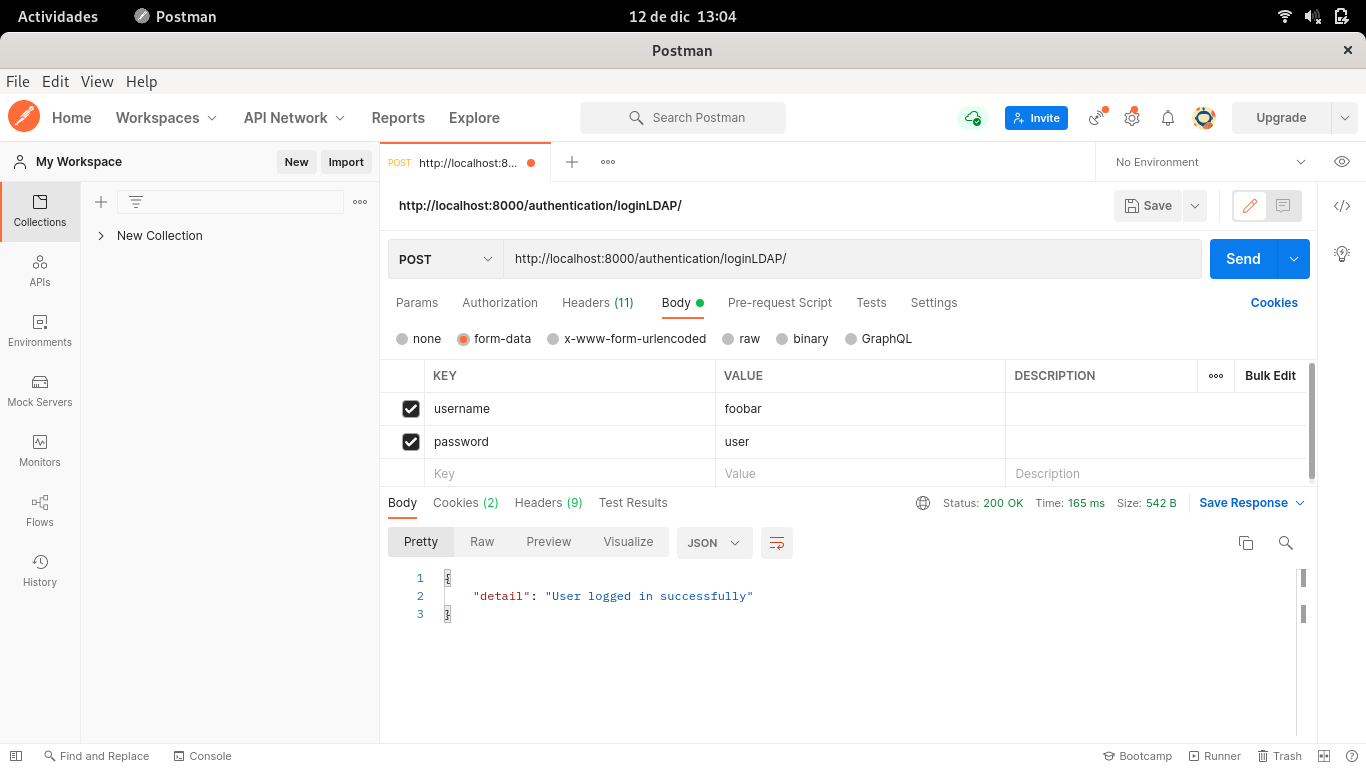Switch to the Raw response view tab
1366x768 pixels.
point(482,542)
